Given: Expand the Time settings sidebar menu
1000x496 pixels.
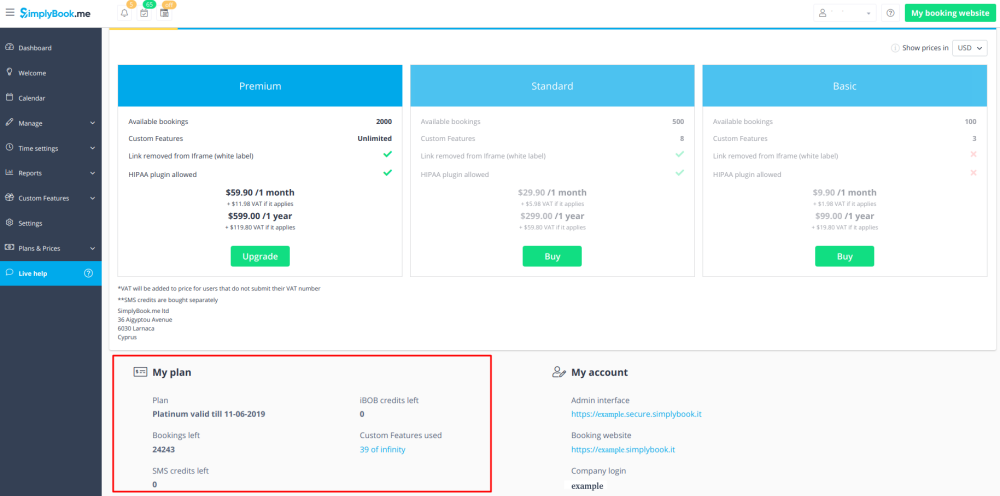Looking at the screenshot, I should [x=50, y=148].
